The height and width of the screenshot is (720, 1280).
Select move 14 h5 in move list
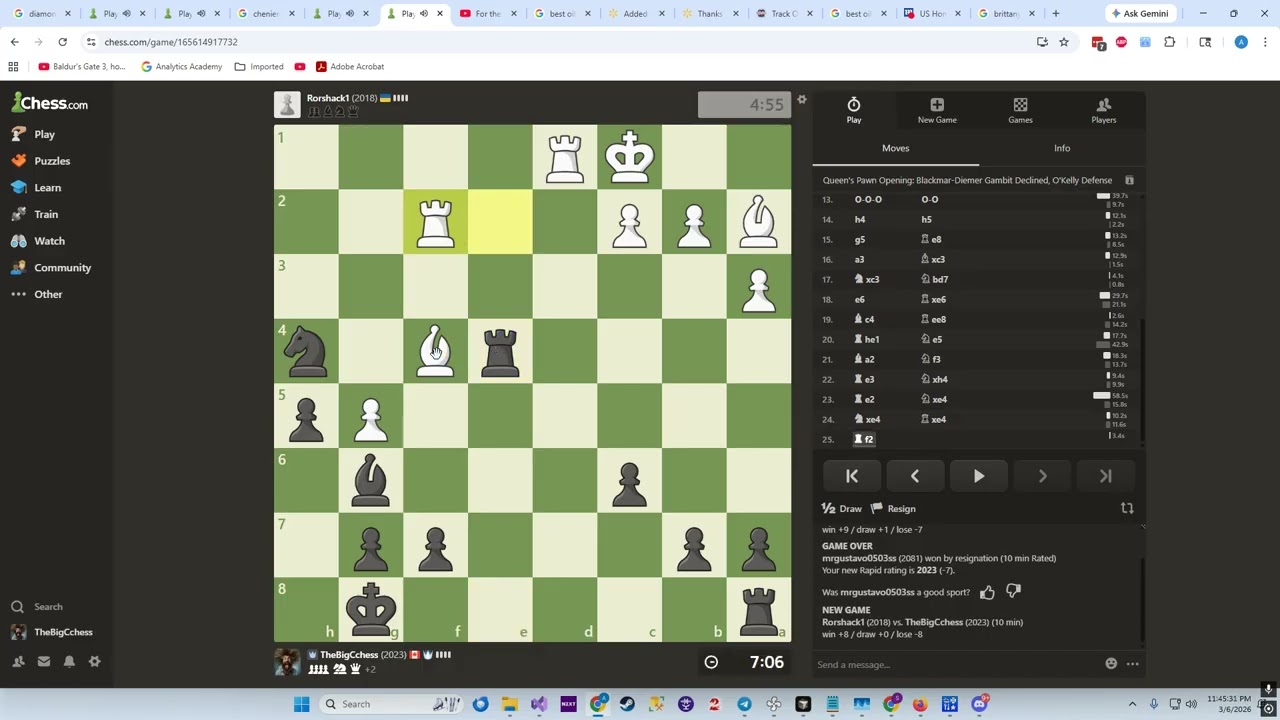(926, 219)
